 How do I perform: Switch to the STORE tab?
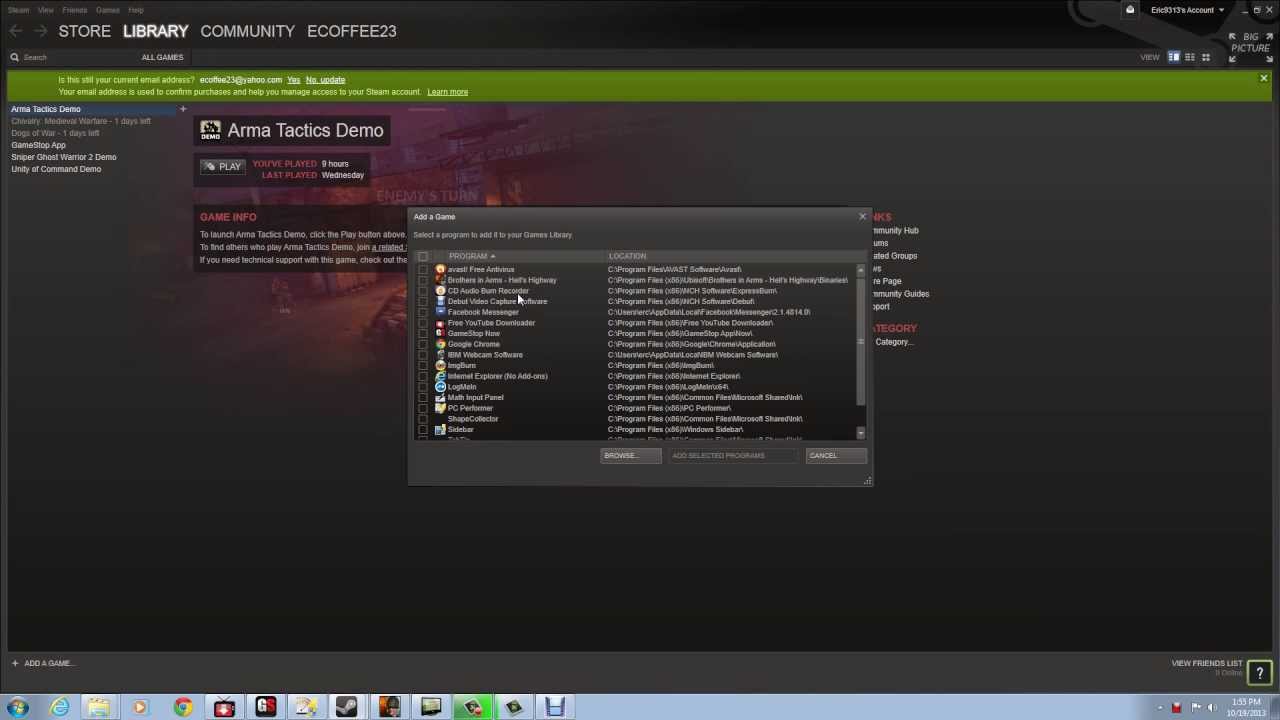coord(84,31)
